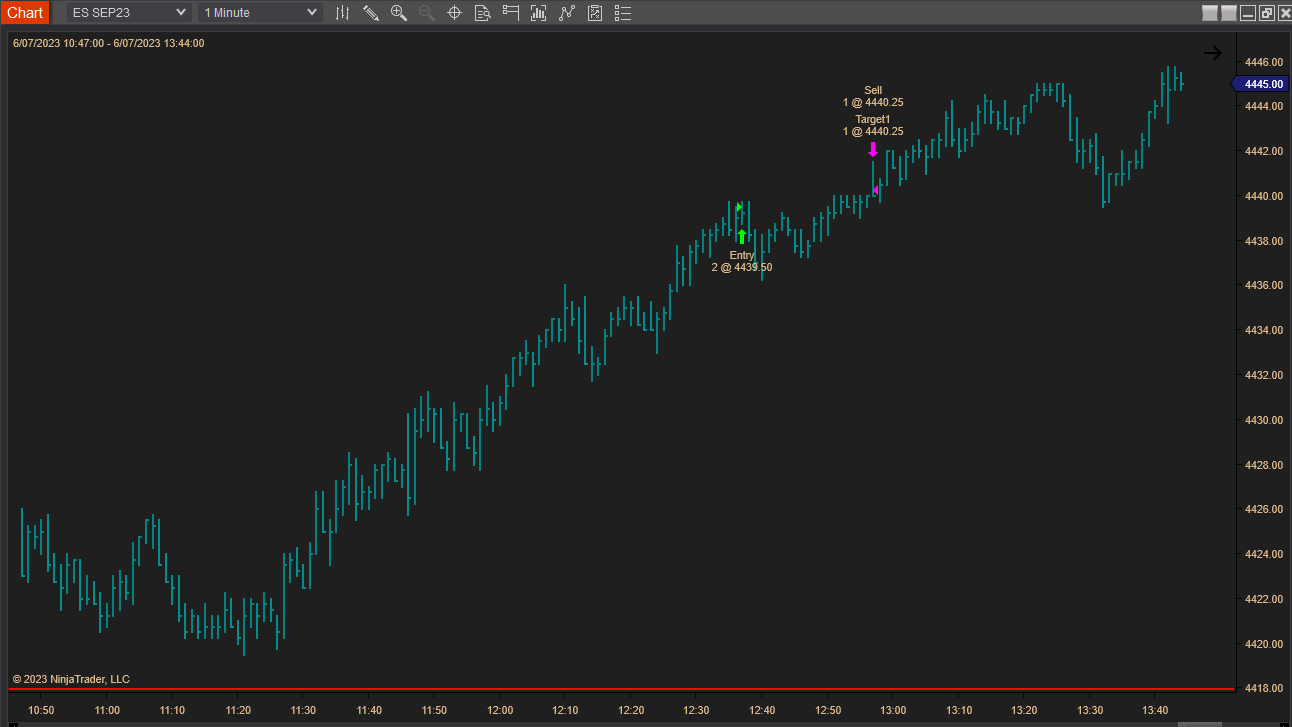Click the "Entry" order label
The image size is (1292, 727).
pos(742,255)
